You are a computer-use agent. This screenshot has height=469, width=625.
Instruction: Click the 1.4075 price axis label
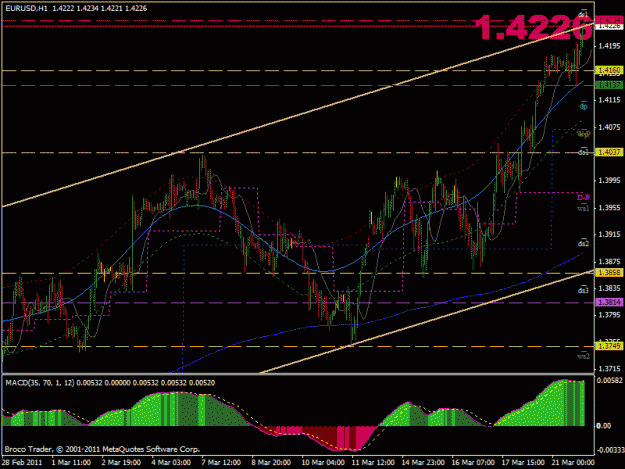609,128
